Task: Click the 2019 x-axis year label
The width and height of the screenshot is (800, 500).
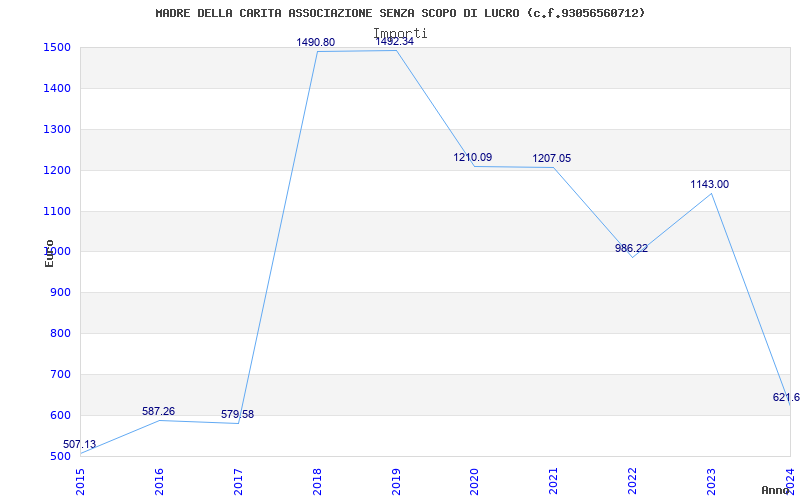Action: (x=396, y=482)
